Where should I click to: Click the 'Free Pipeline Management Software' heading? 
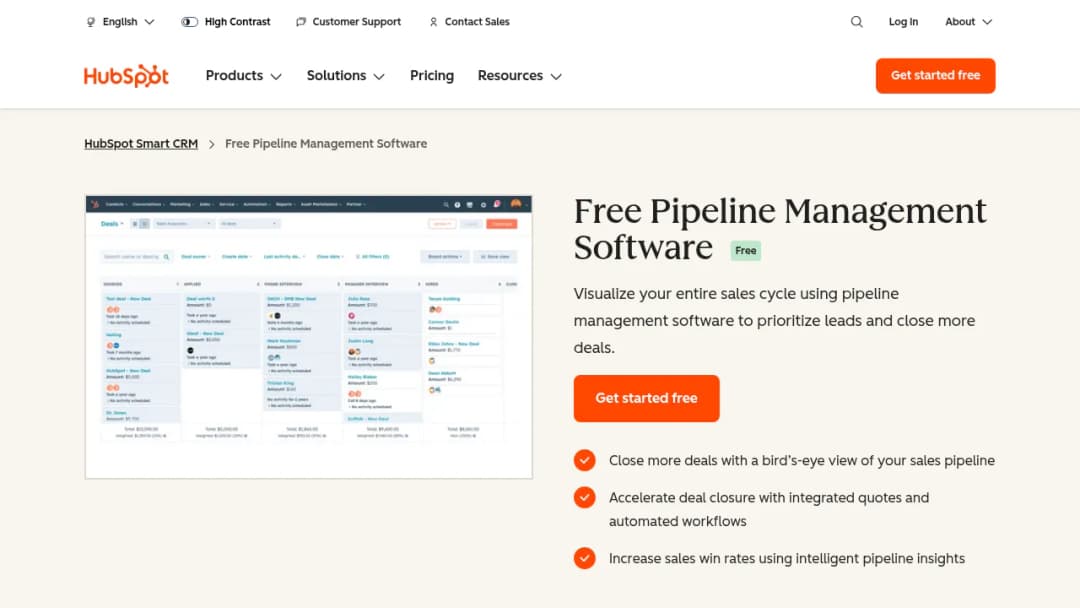click(x=780, y=229)
